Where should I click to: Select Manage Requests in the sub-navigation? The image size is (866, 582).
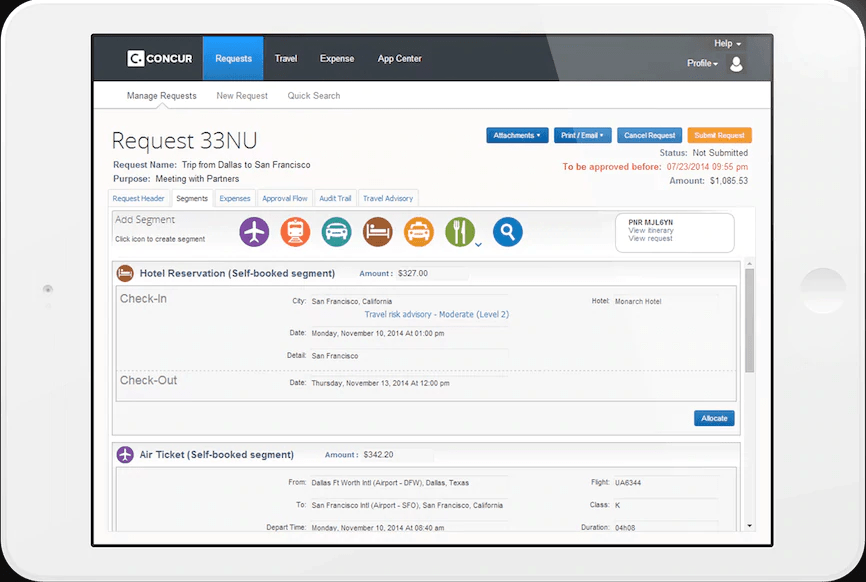(162, 96)
